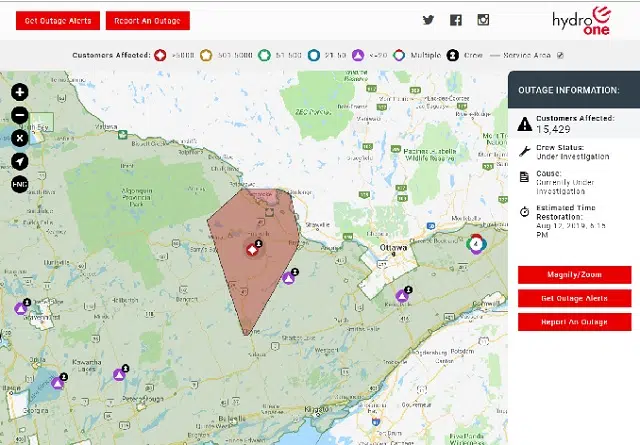Select the red outage marker inside shaded polygon
The width and height of the screenshot is (640, 445).
pyautogui.click(x=253, y=250)
